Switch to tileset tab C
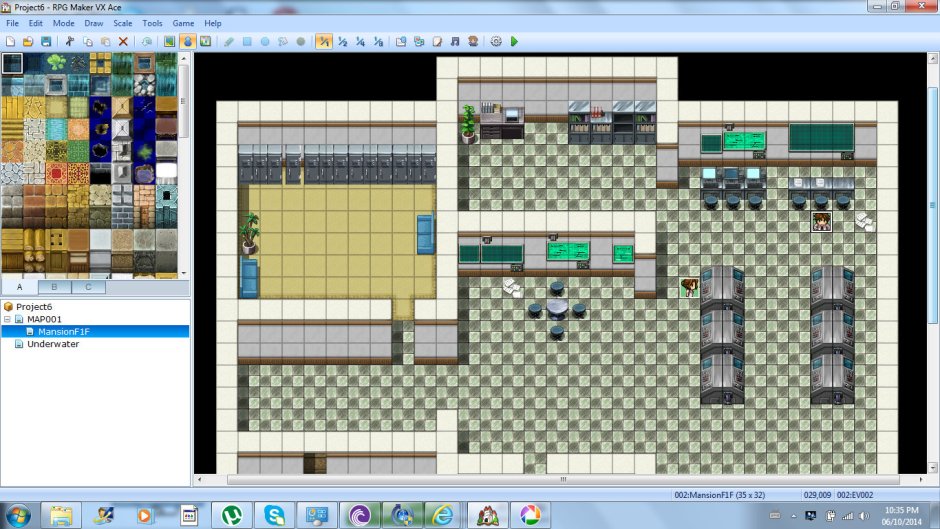 [88, 287]
